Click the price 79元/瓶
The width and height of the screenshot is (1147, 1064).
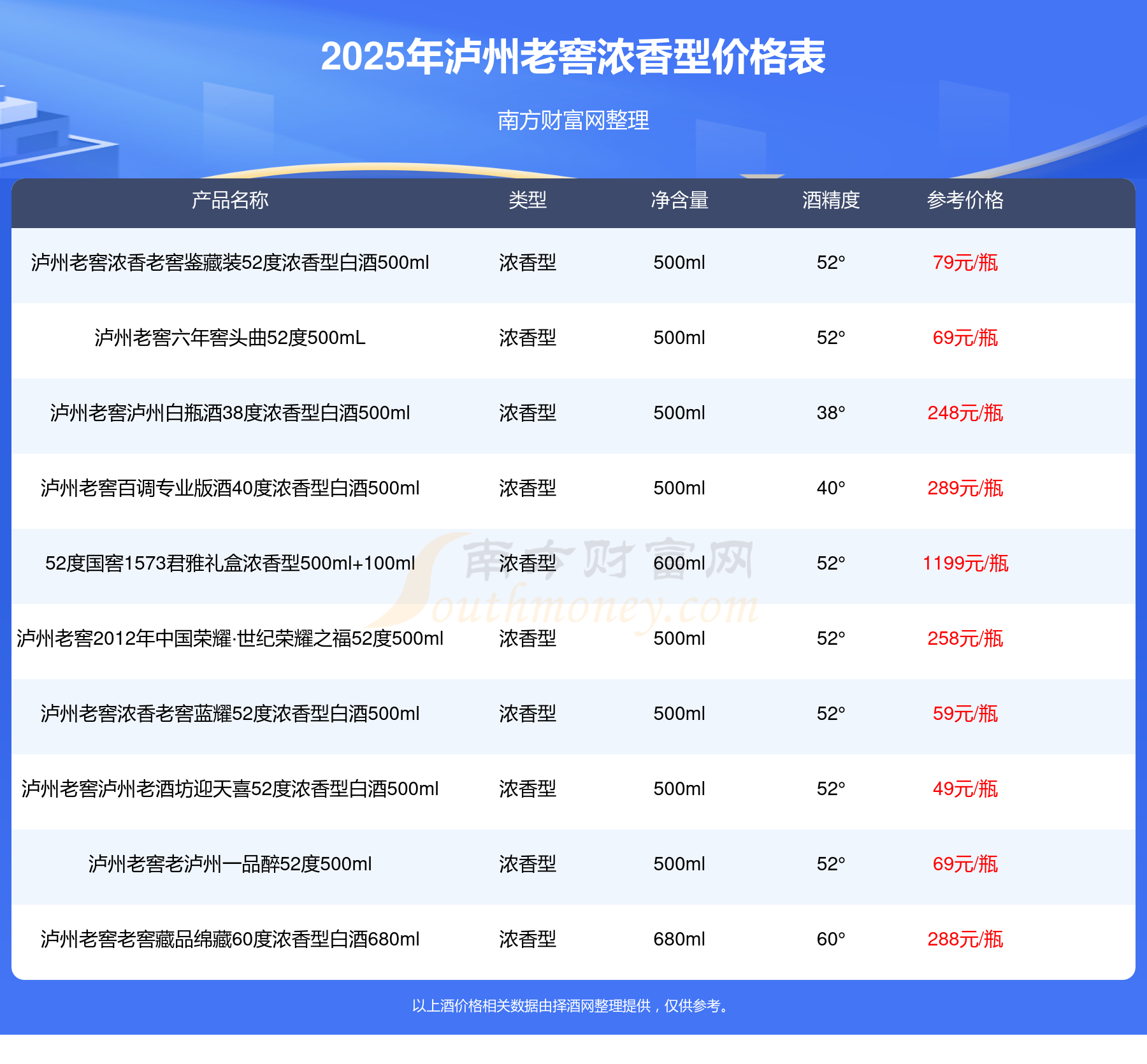point(965,262)
